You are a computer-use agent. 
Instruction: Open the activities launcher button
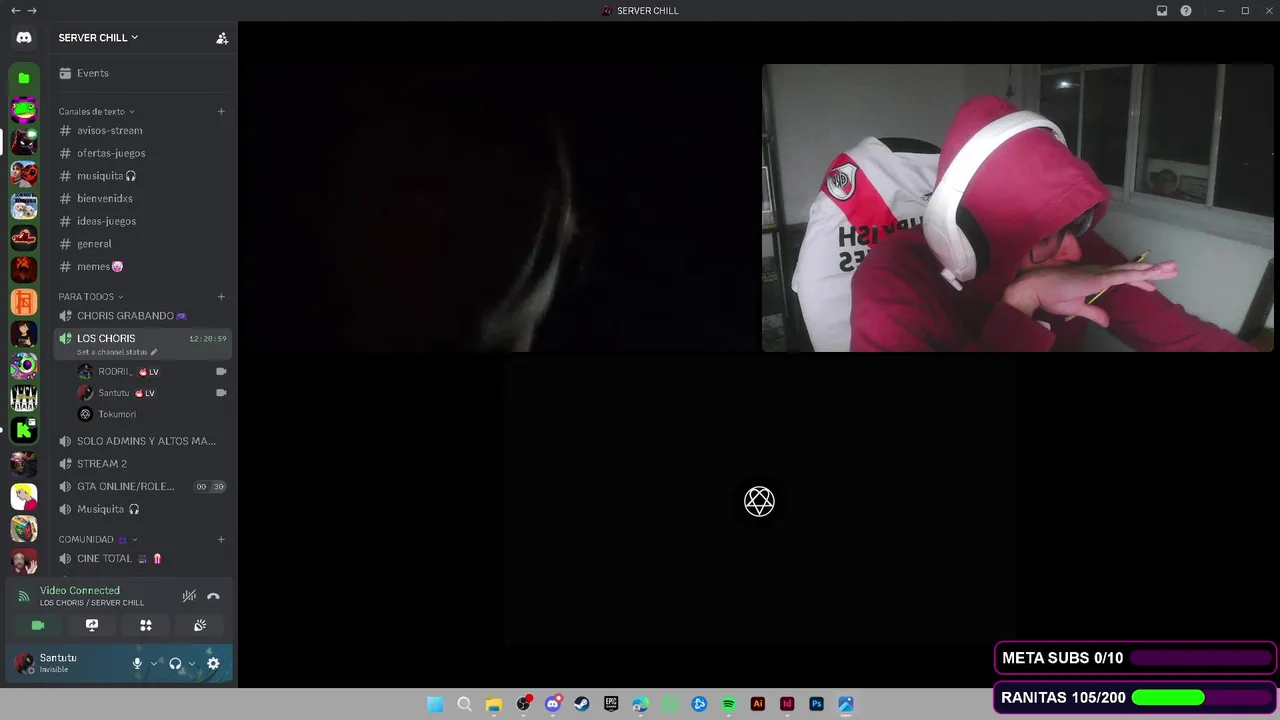click(146, 625)
